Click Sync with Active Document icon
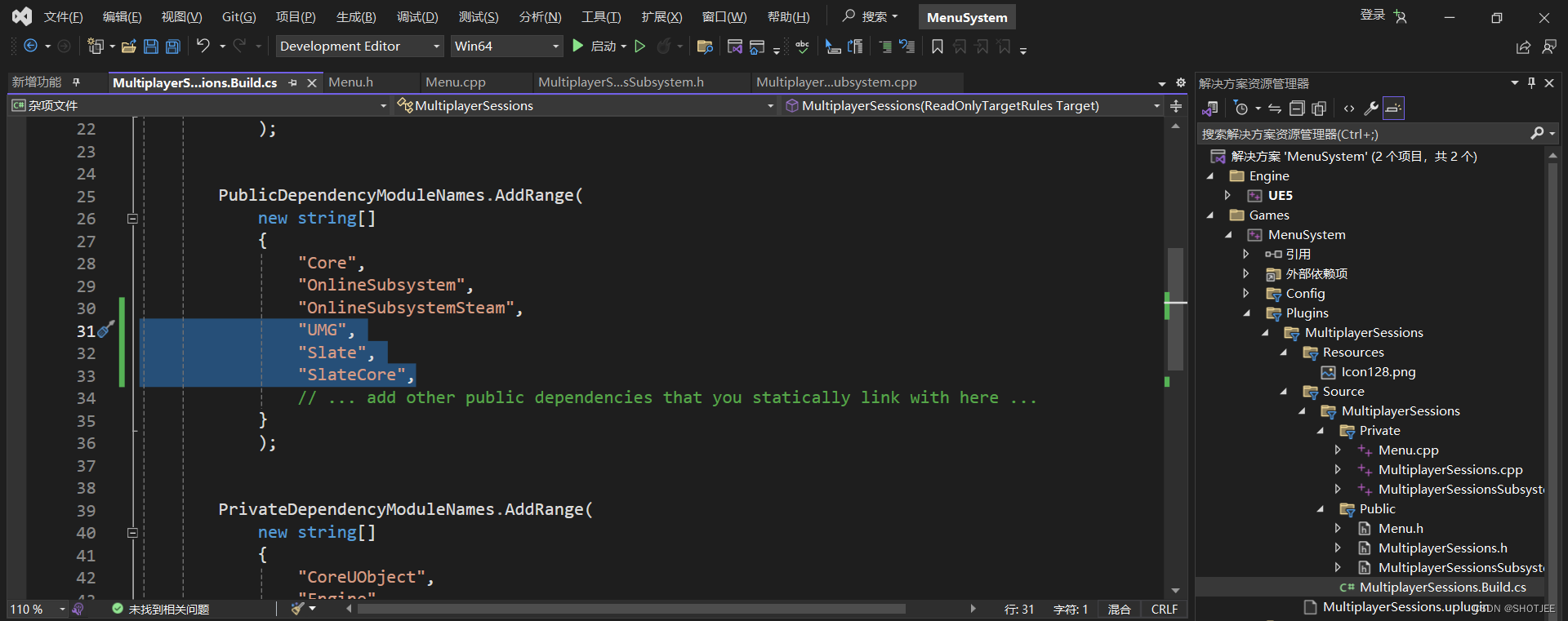The height and width of the screenshot is (621, 1568). (1275, 108)
